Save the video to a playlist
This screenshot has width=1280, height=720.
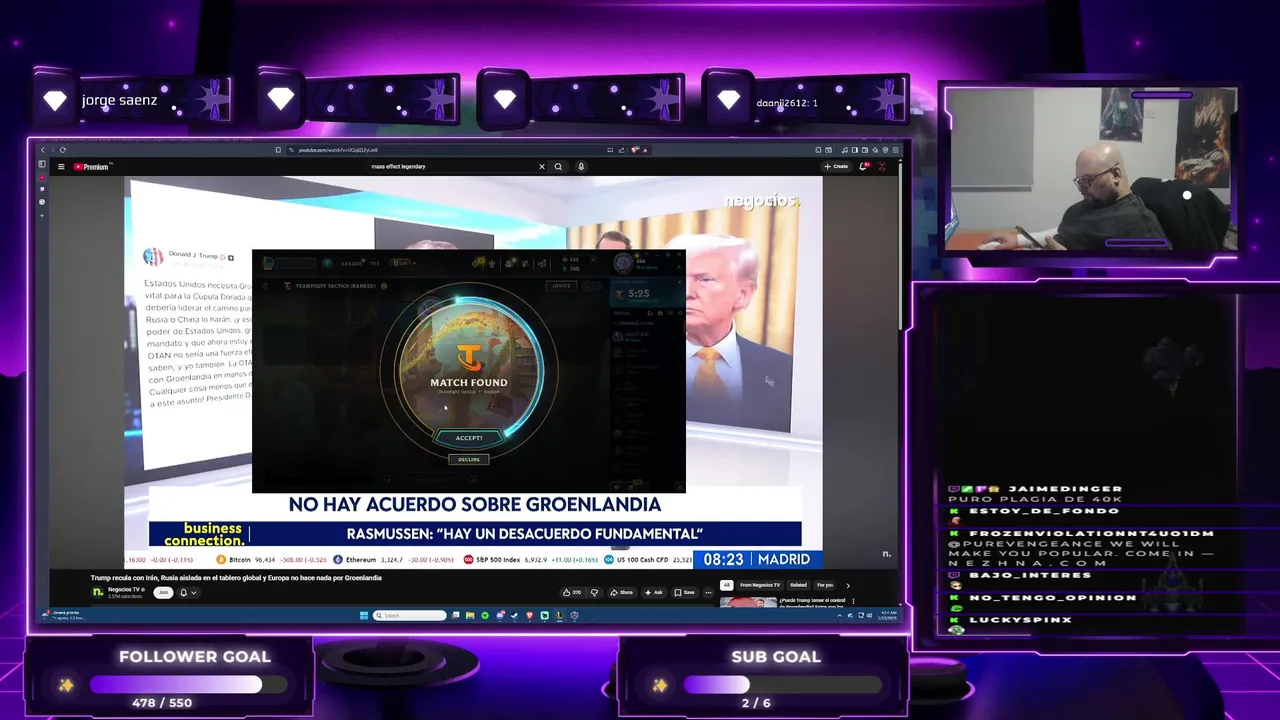684,592
